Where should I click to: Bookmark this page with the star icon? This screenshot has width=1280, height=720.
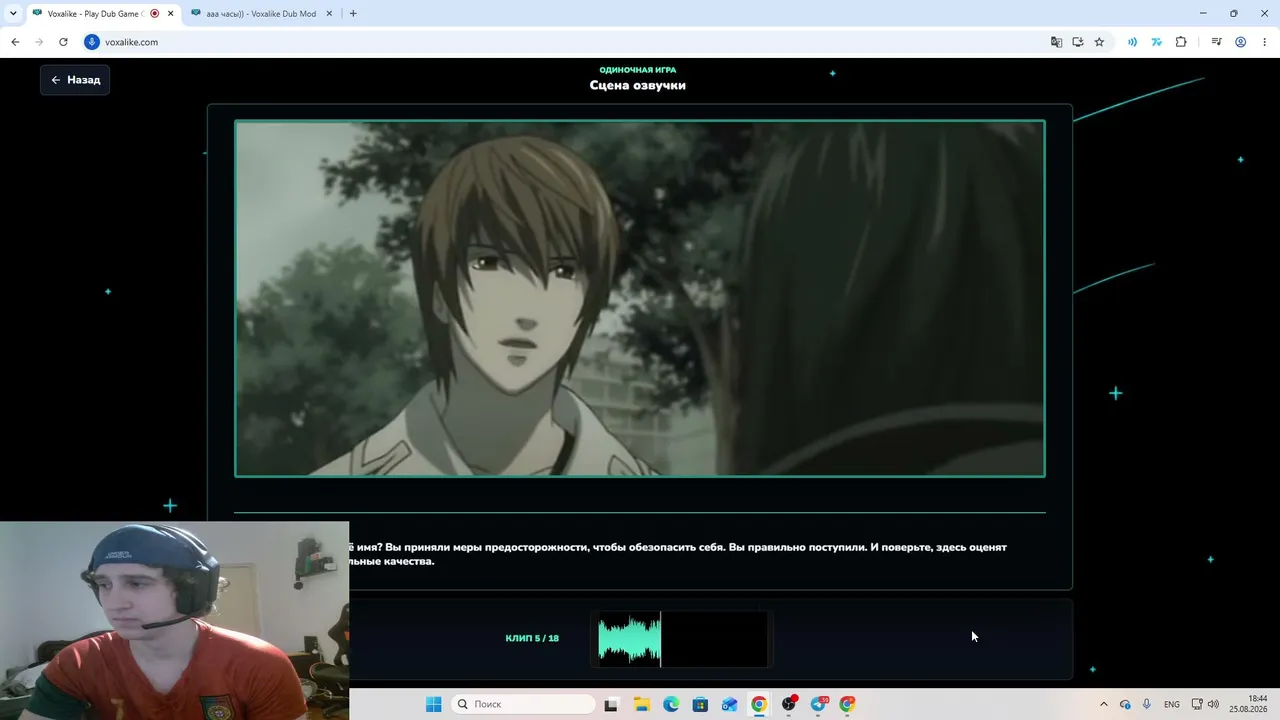[1099, 42]
